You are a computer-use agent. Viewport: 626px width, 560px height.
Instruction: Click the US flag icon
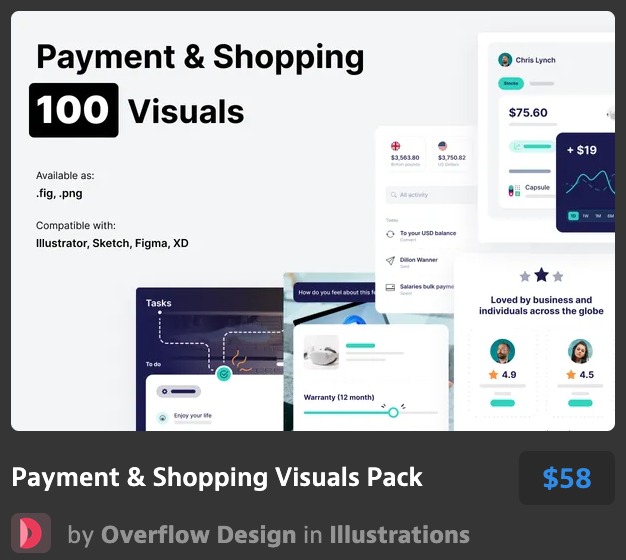click(x=442, y=145)
